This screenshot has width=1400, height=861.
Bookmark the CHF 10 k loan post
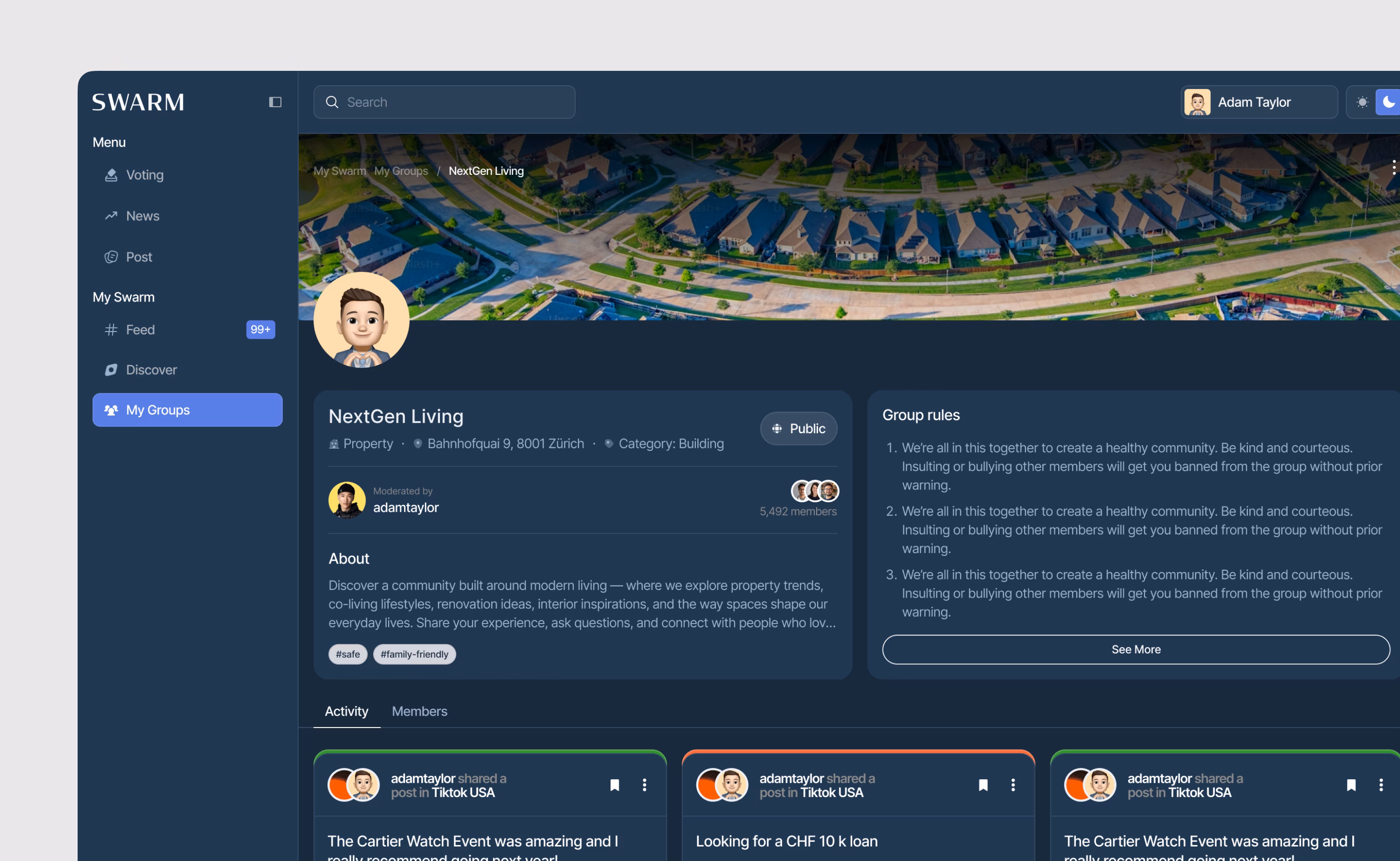(983, 785)
